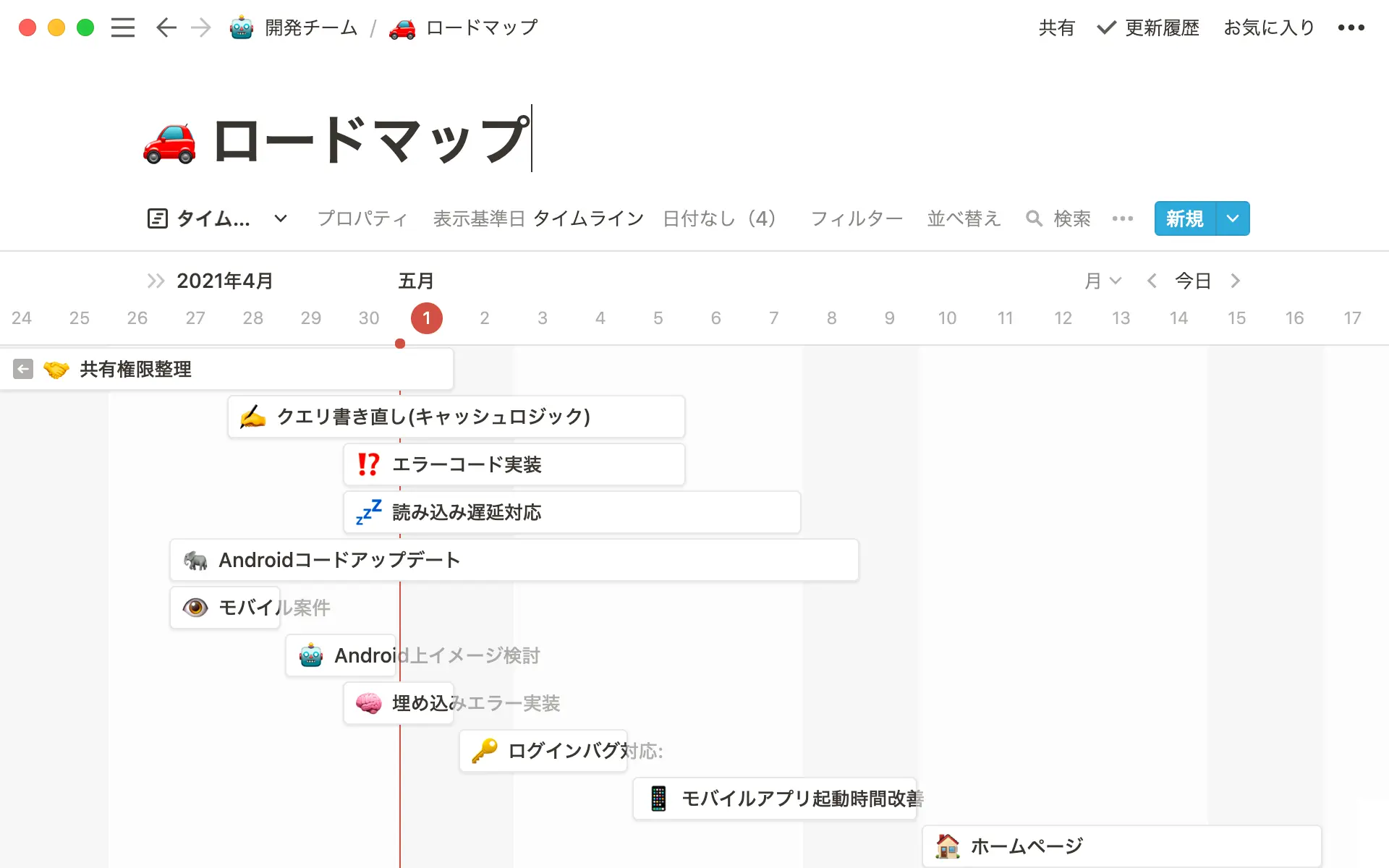
Task: Open view settings via the ellipsis next to 検索
Action: coord(1122,218)
